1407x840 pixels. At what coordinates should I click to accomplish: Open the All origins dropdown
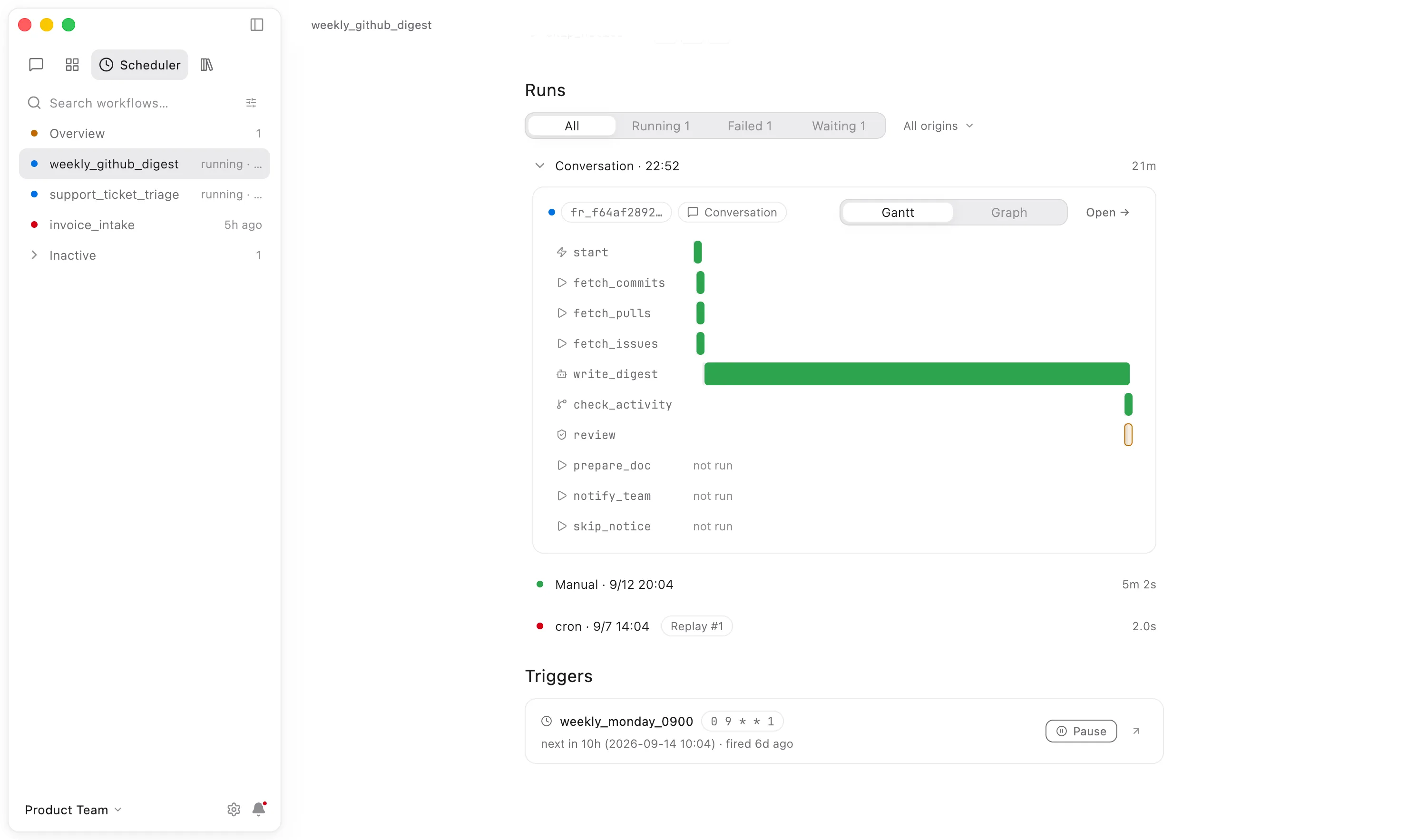[938, 126]
